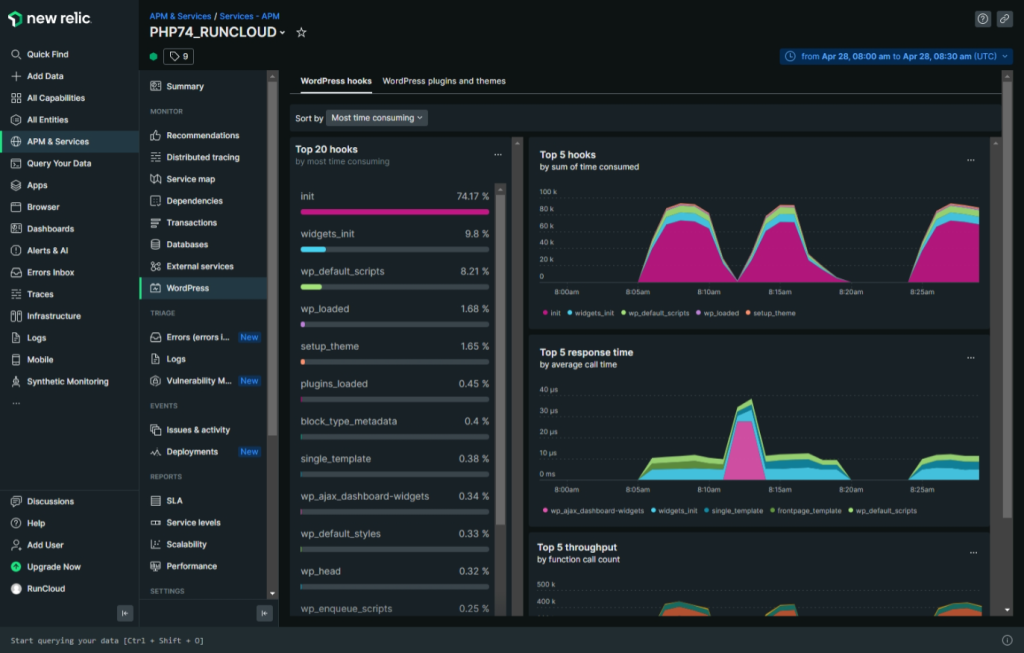Open the tags icon showing 9

[178, 56]
